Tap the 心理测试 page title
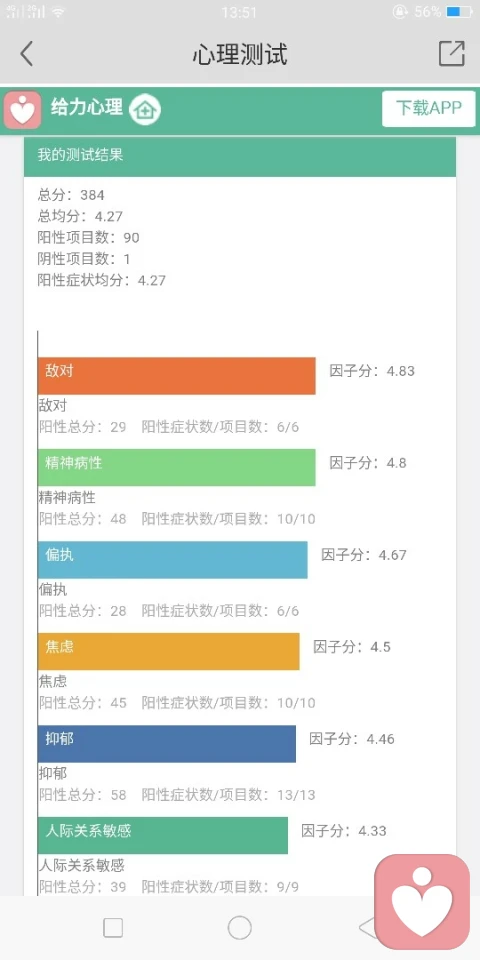Screen dimensions: 480x960 coord(240,54)
